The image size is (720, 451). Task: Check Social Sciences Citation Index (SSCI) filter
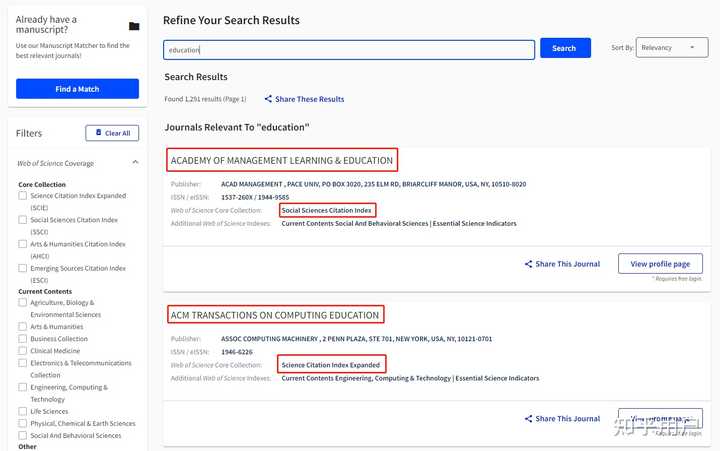(22, 220)
